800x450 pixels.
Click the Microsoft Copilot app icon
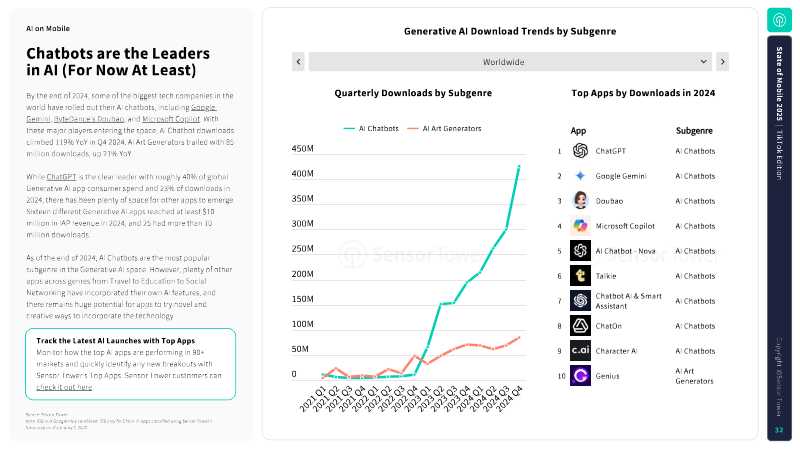tap(580, 226)
